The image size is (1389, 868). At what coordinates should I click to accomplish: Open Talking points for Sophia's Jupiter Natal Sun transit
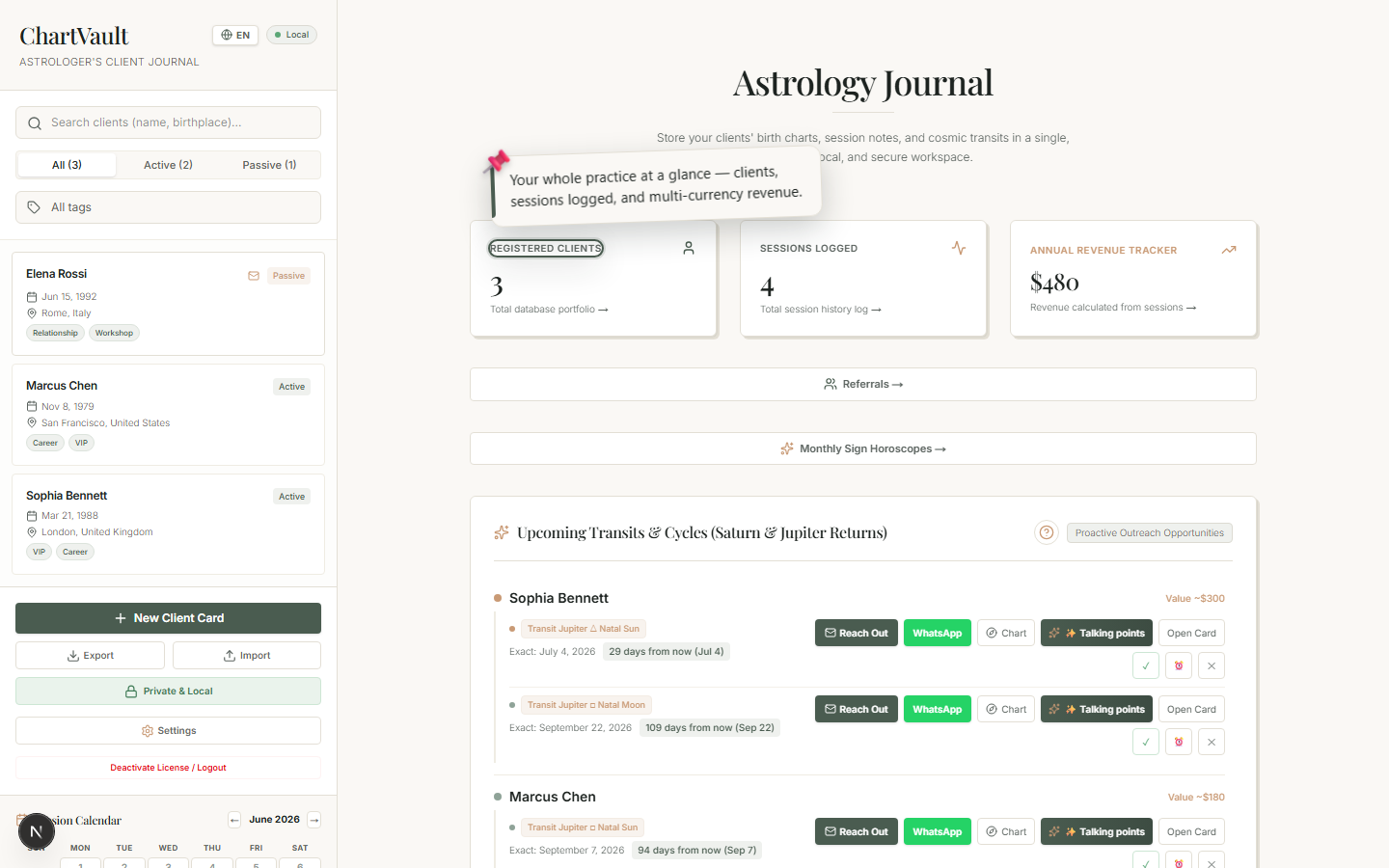coord(1097,633)
